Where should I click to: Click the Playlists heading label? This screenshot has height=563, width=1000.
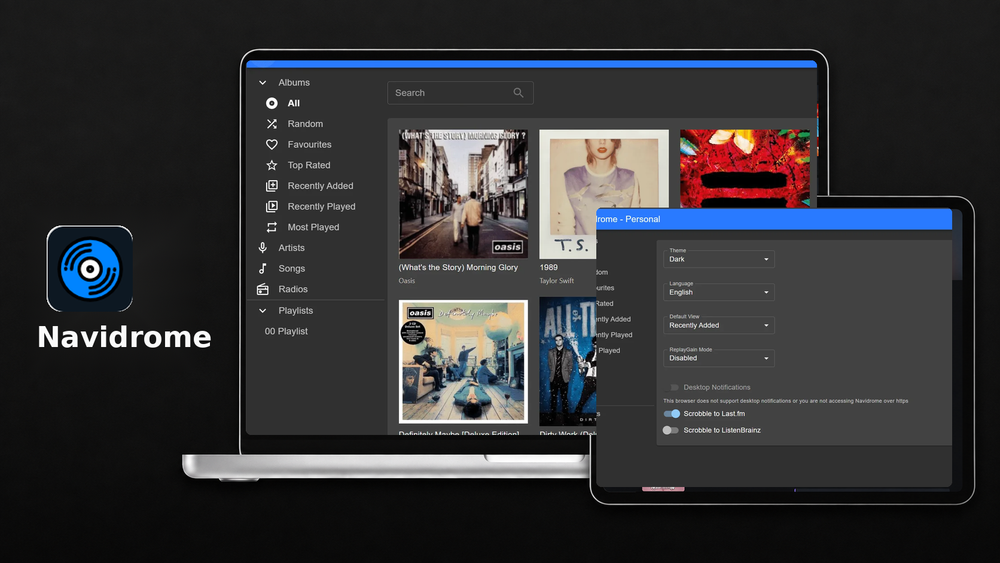pyautogui.click(x=295, y=311)
